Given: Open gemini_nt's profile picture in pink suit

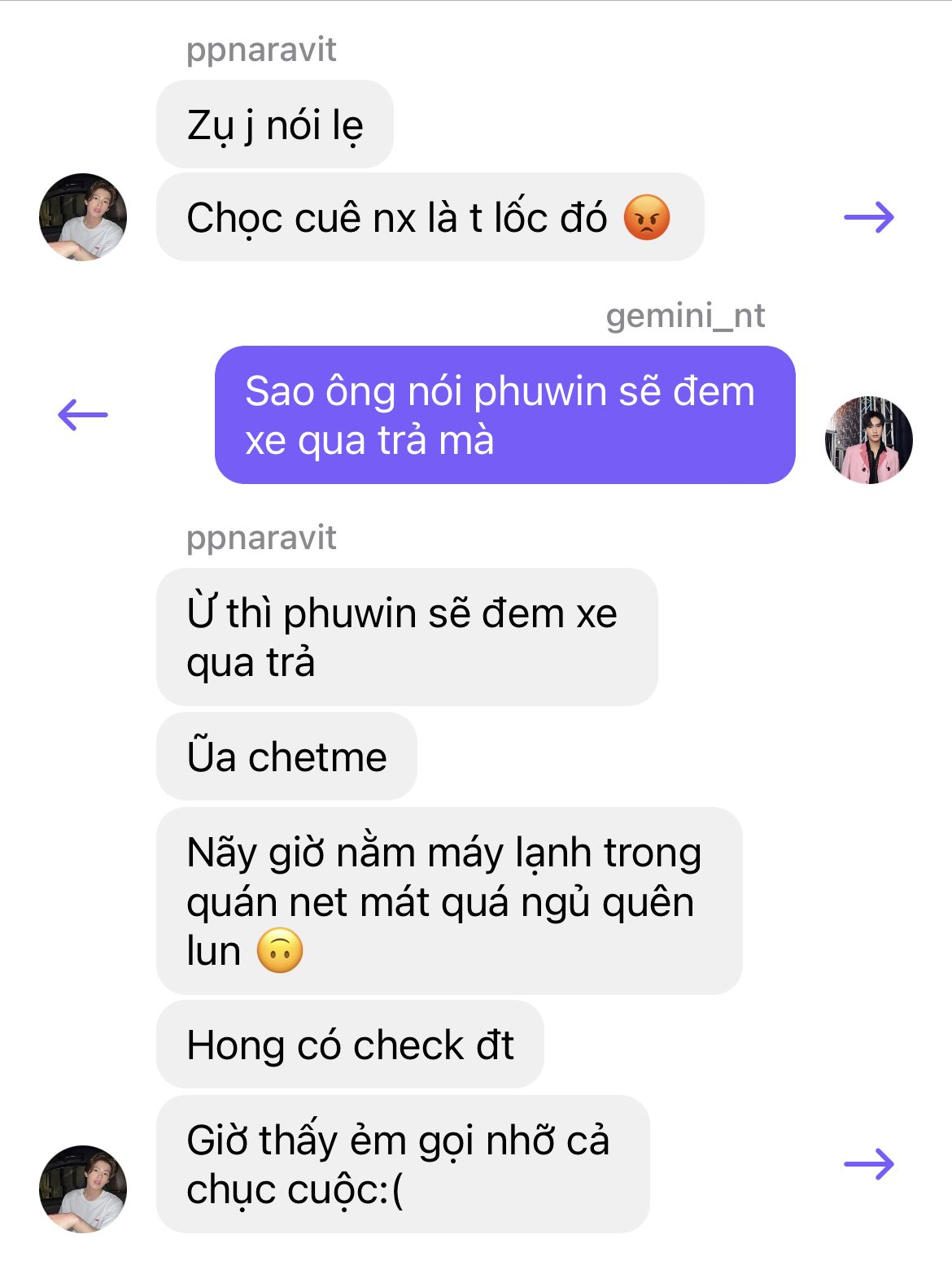Looking at the screenshot, I should point(869,440).
